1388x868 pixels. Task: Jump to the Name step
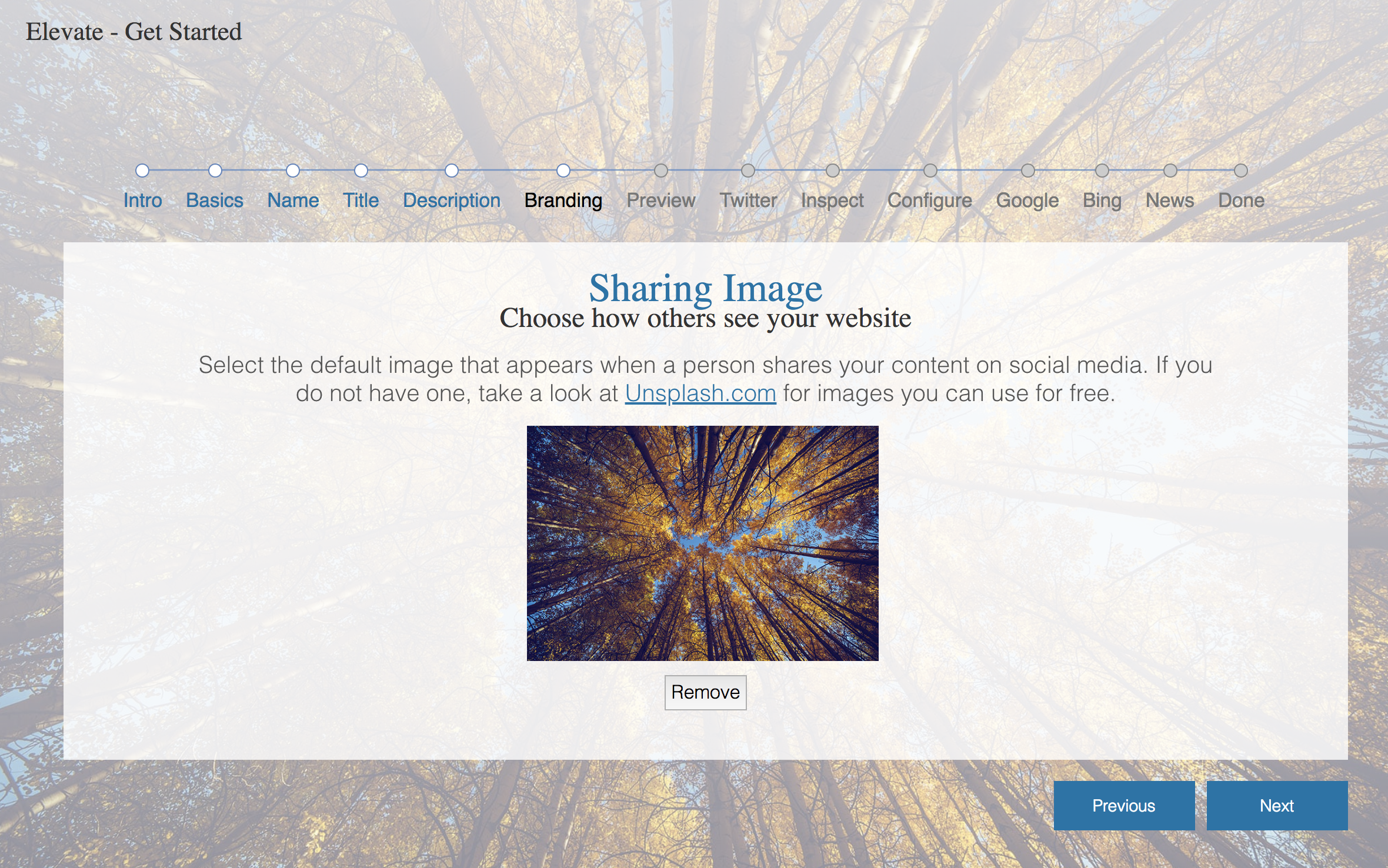(x=293, y=201)
